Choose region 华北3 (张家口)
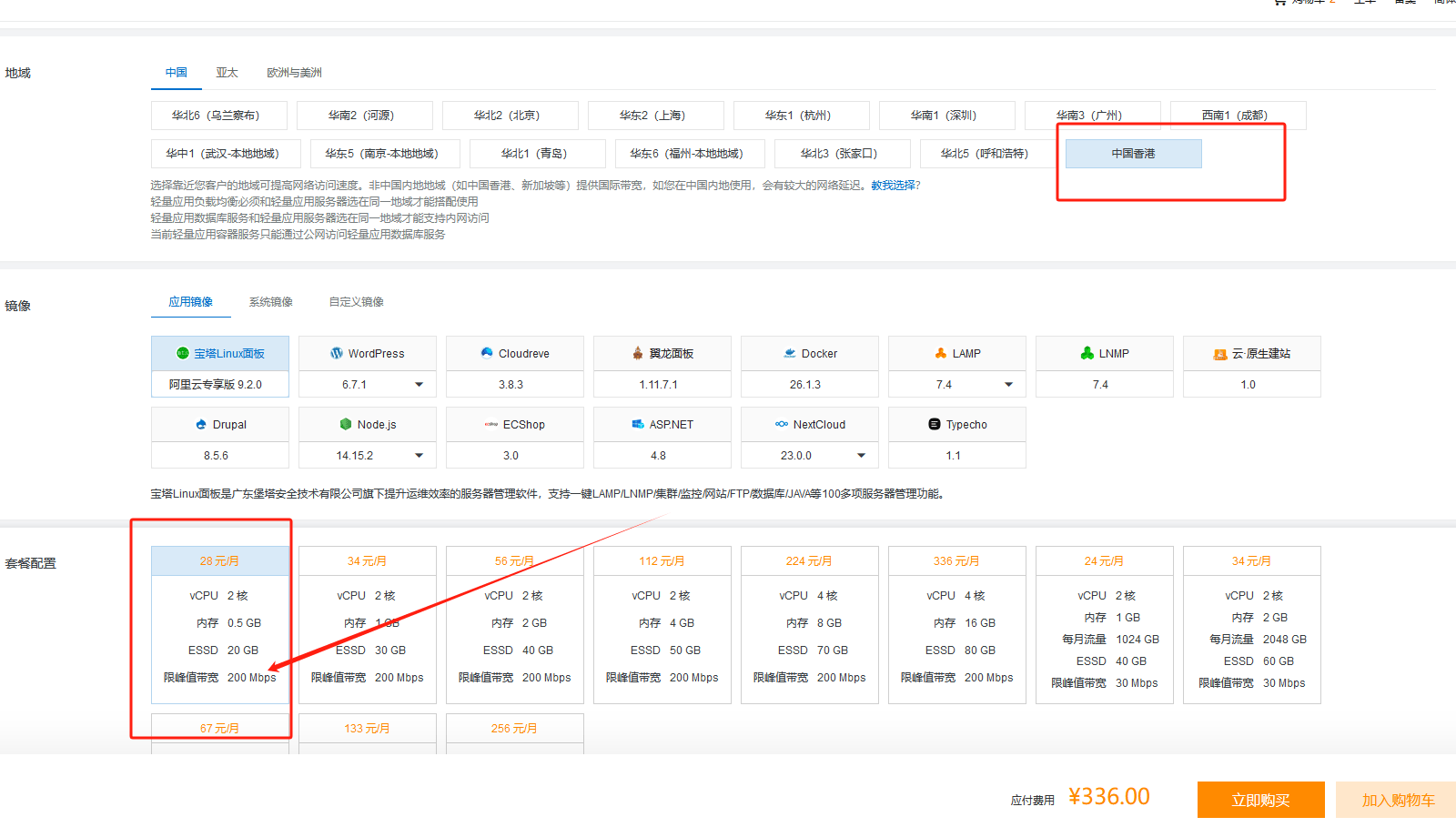The width and height of the screenshot is (1456, 827). 843,154
